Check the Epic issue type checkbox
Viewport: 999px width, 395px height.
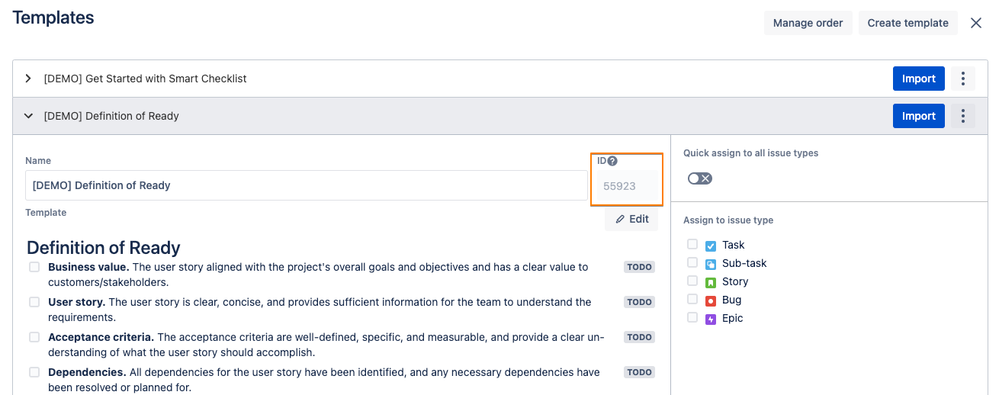click(x=692, y=317)
